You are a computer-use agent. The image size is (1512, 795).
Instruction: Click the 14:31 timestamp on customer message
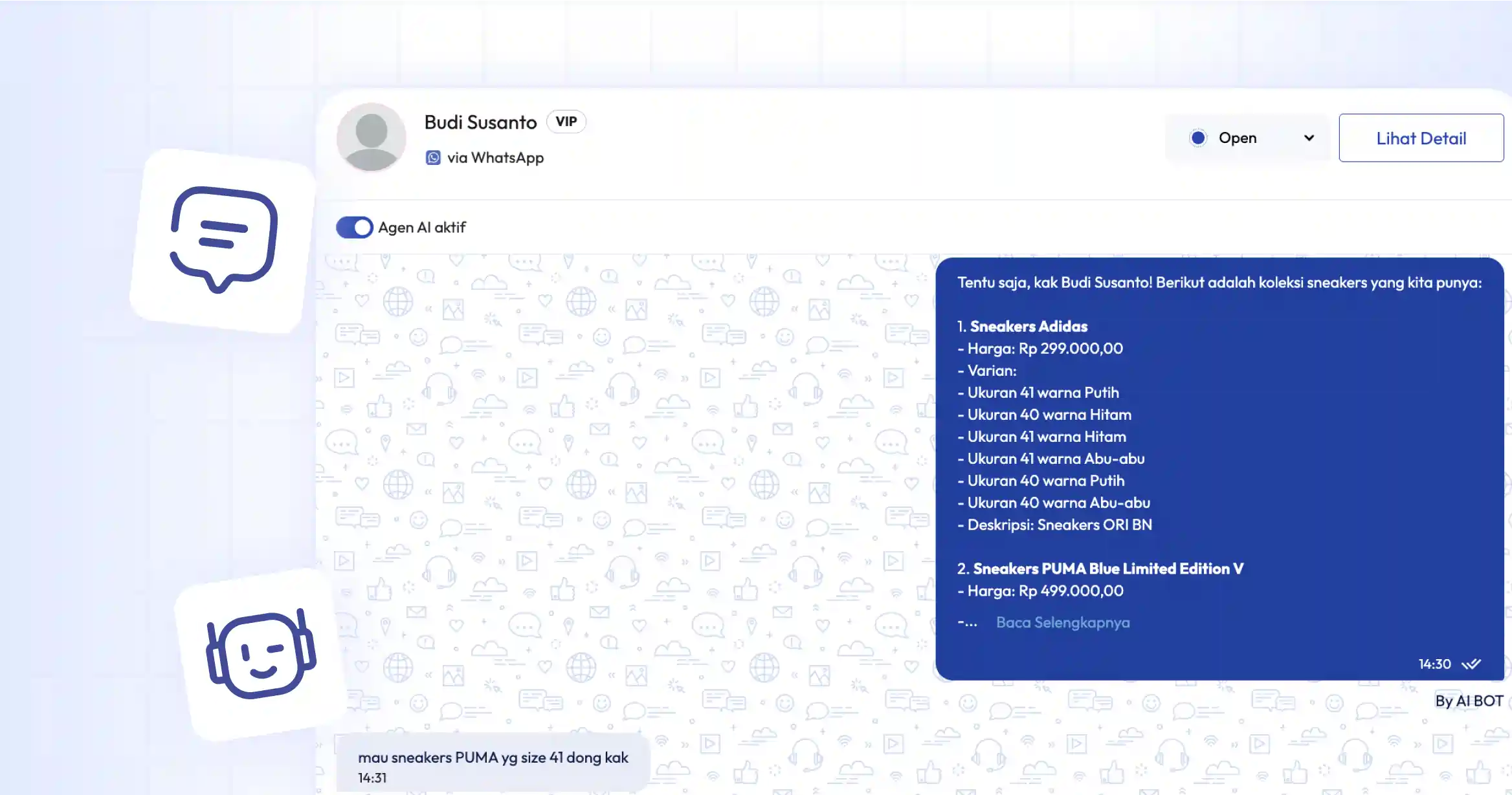372,778
